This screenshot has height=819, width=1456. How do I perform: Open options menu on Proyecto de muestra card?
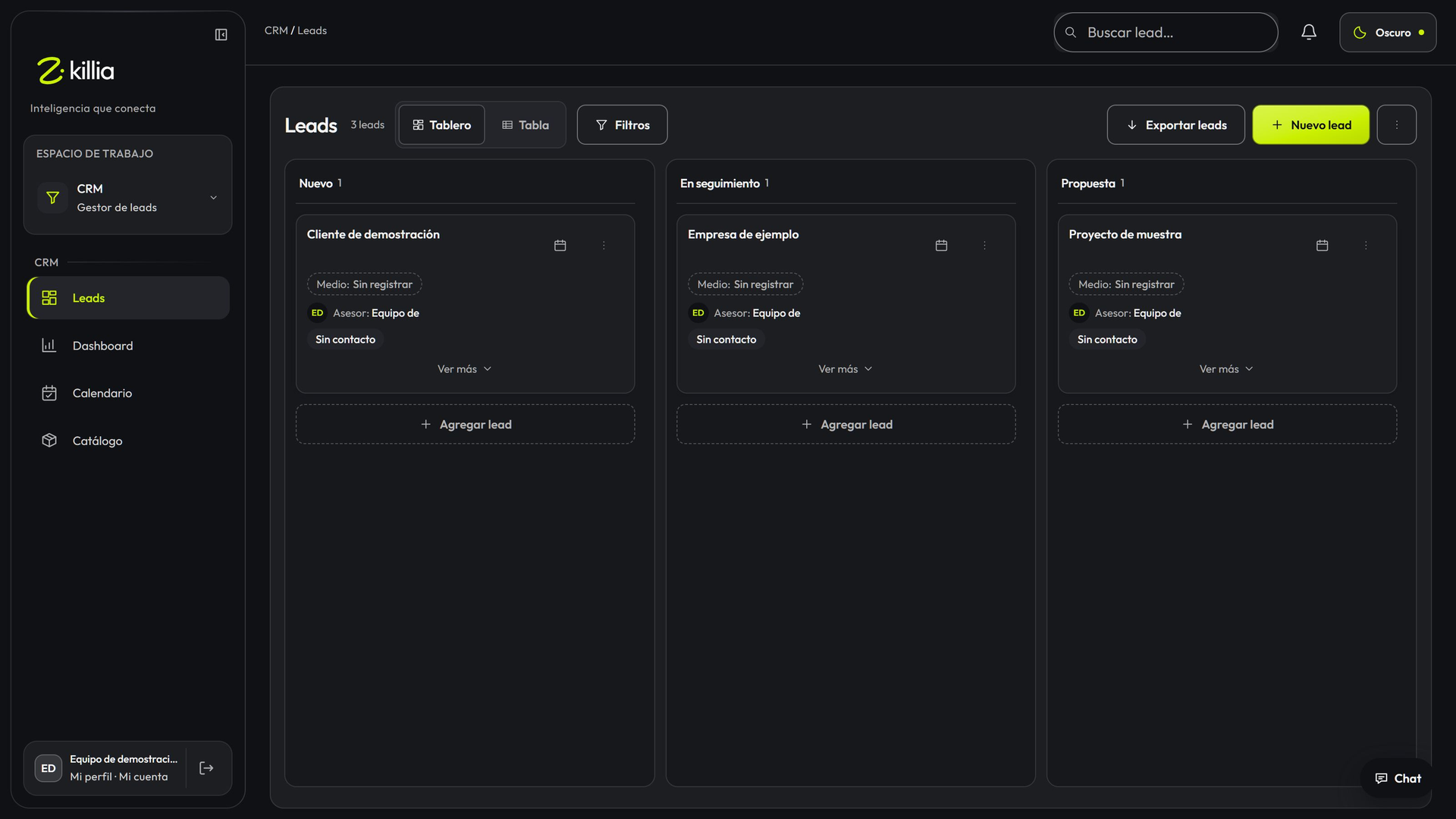pyautogui.click(x=1366, y=246)
